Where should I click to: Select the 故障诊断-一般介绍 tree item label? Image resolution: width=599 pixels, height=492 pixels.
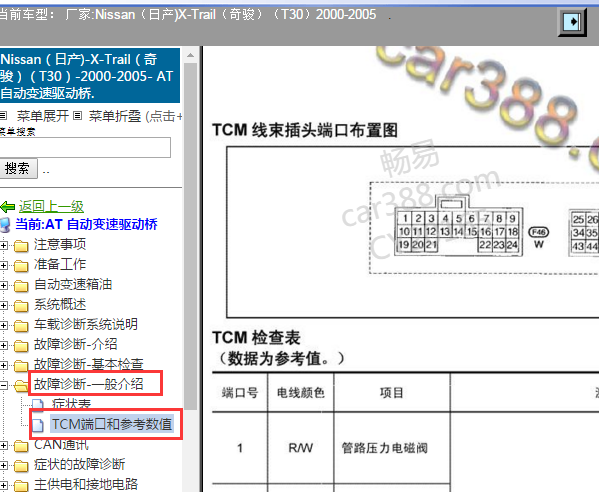89,384
